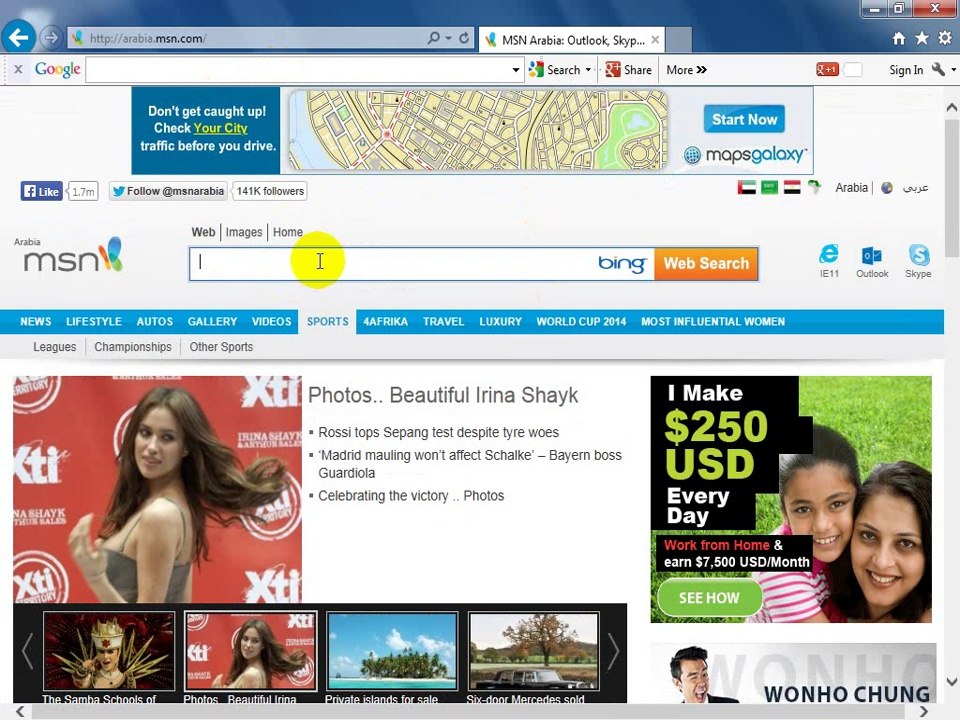Refresh the page with reload icon

(464, 38)
